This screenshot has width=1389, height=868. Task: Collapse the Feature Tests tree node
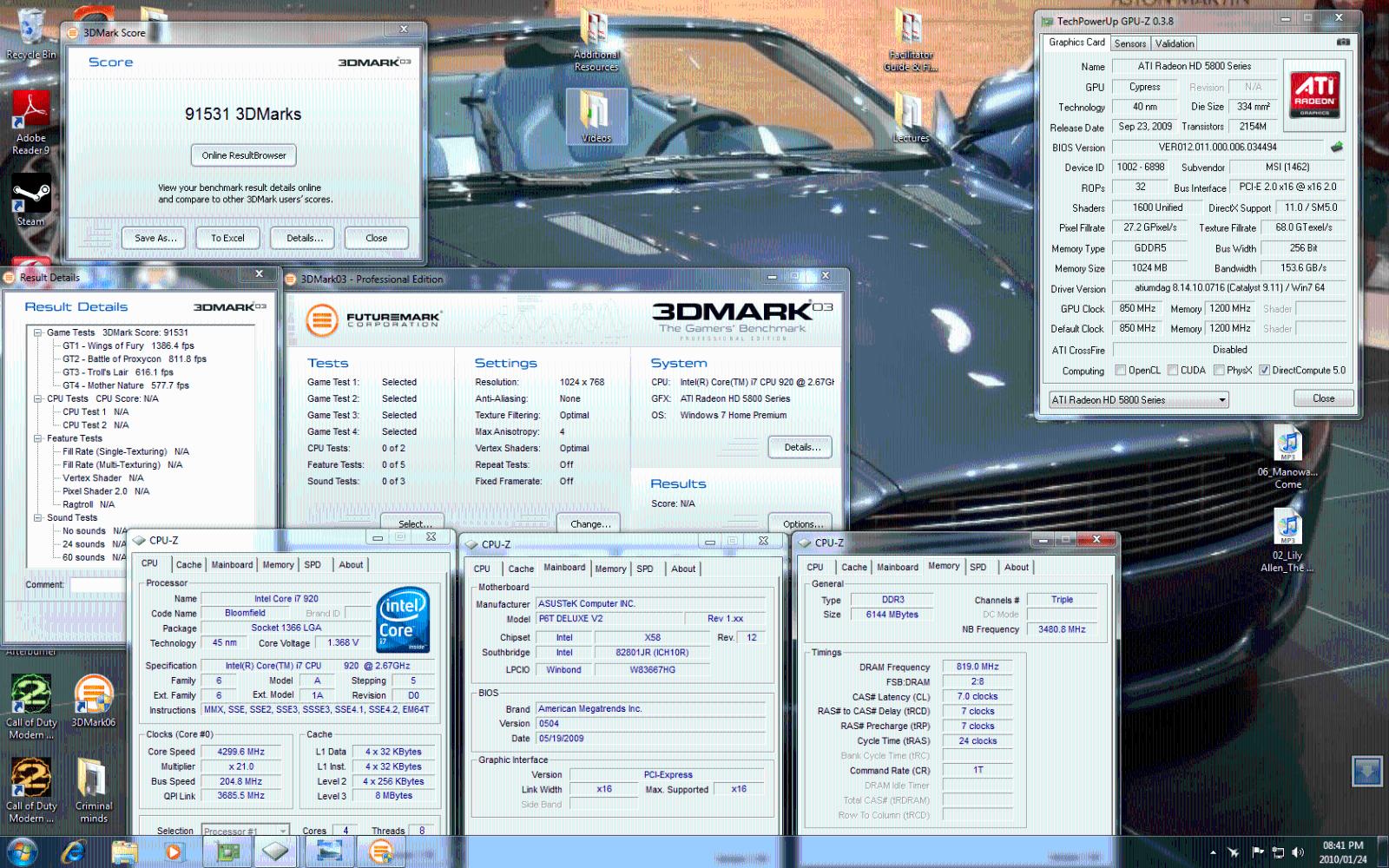pyautogui.click(x=38, y=438)
